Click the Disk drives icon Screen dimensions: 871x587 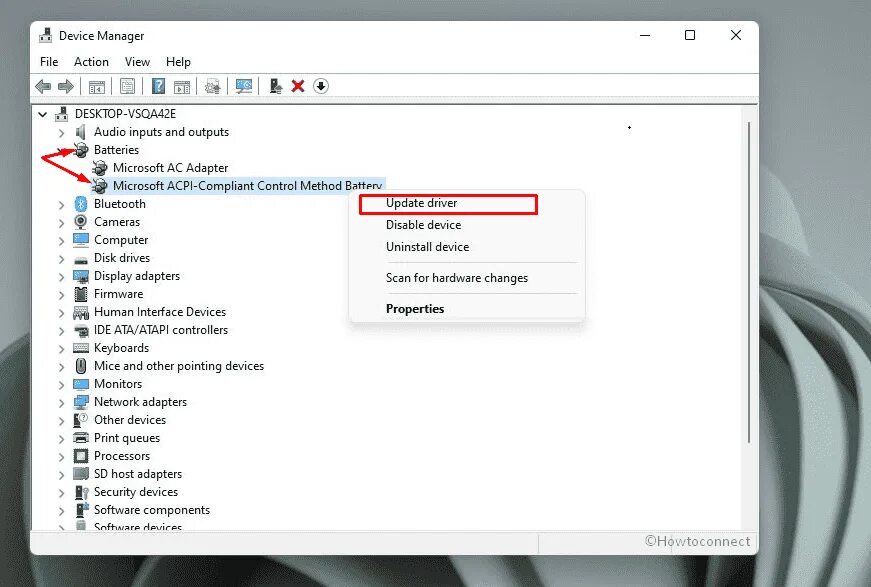click(x=81, y=259)
